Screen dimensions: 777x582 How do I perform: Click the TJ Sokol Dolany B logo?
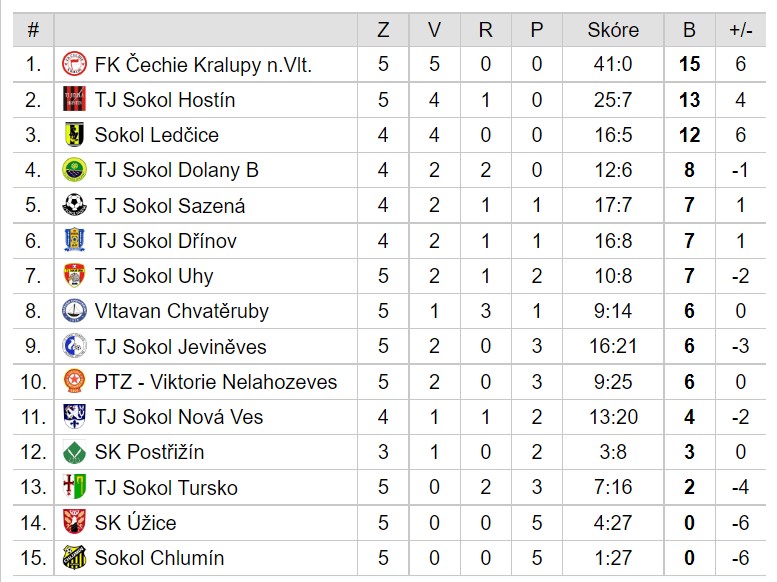[x=74, y=170]
